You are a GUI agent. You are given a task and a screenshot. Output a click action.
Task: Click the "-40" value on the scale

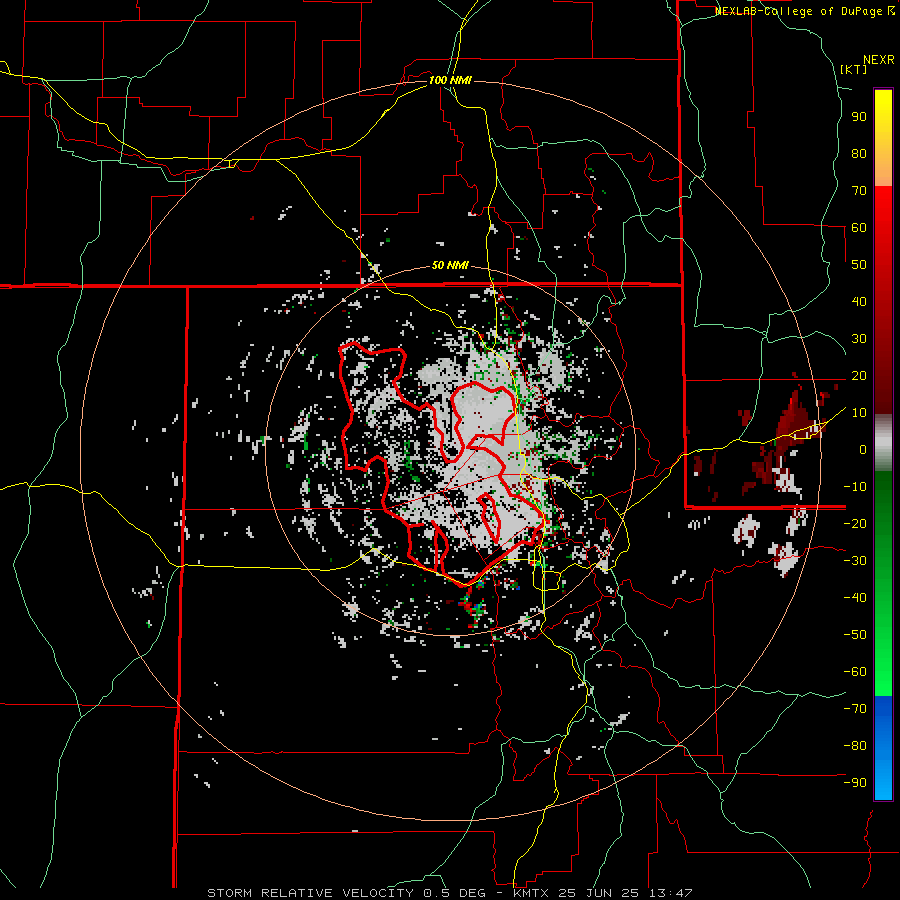coord(855,598)
